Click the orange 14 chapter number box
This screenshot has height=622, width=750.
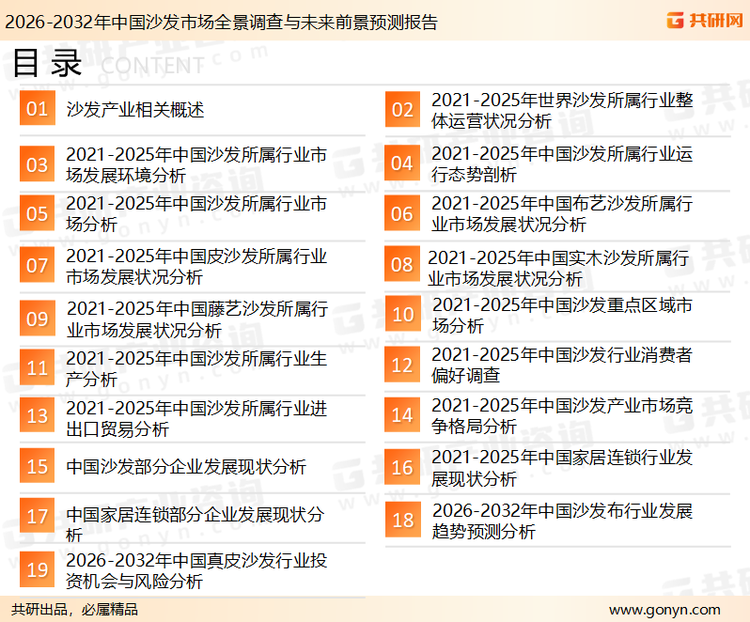(x=402, y=414)
